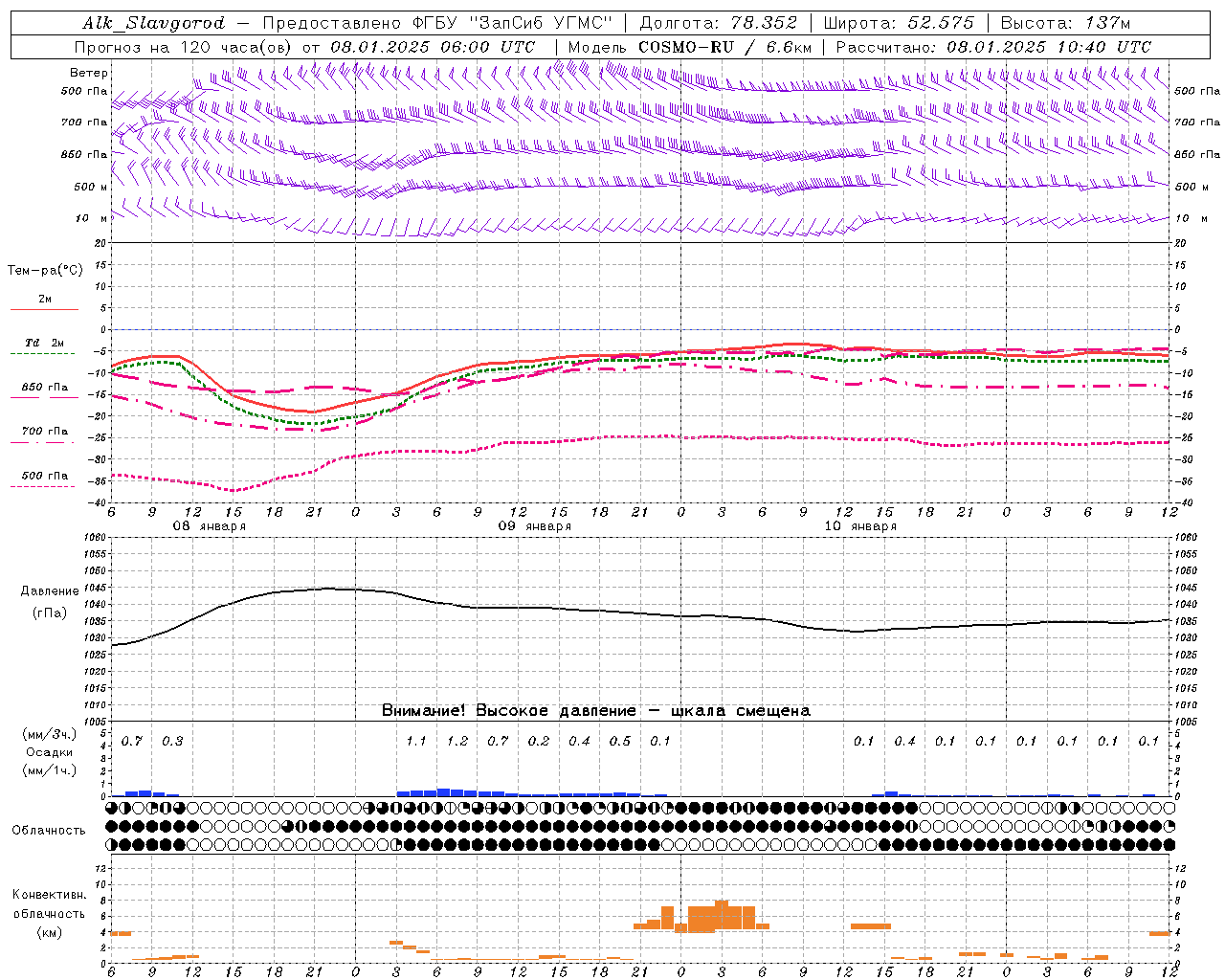
Task: Click the Конвективн. convective cloud label
Action: tap(49, 895)
